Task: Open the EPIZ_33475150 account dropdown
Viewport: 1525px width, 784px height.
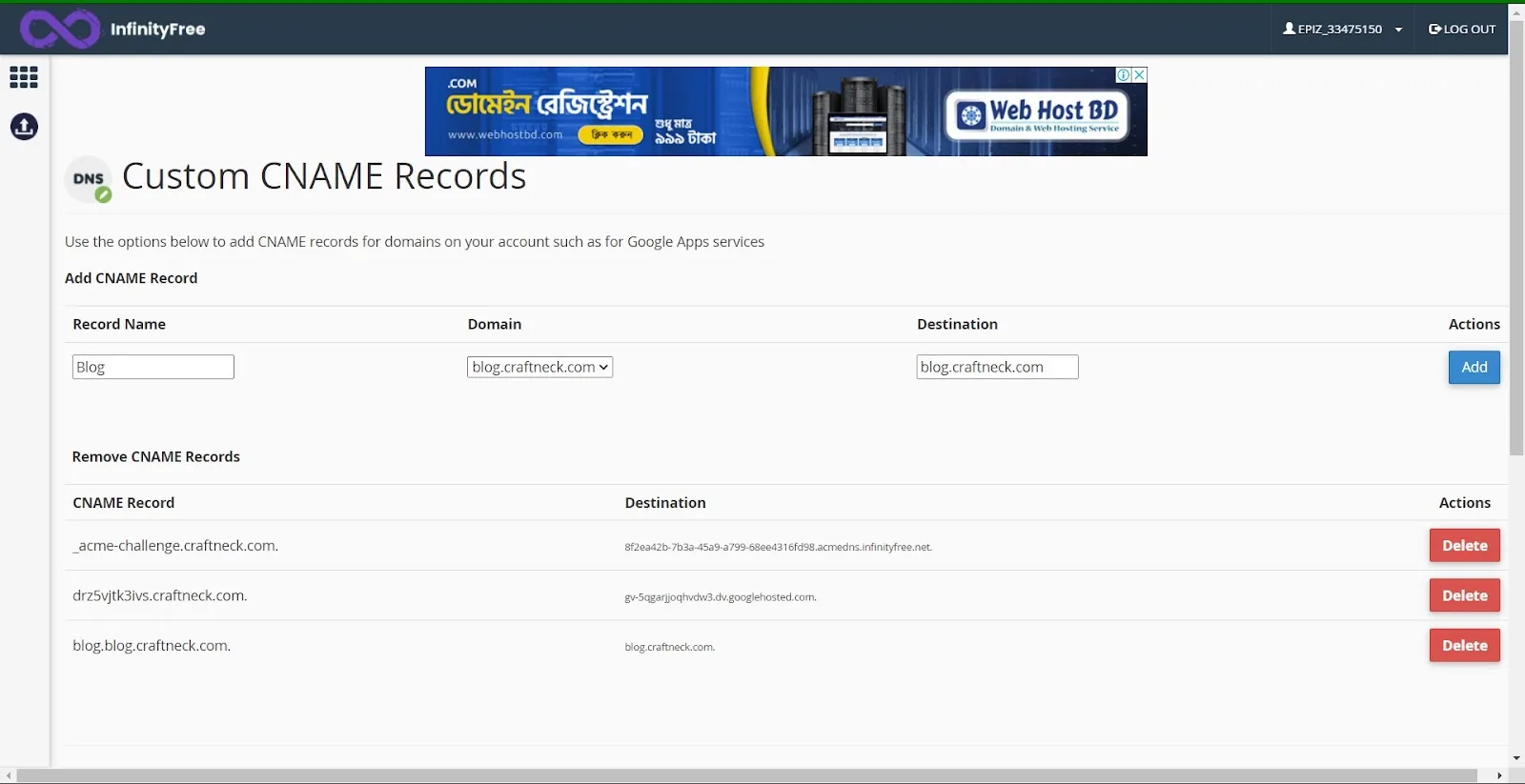Action: click(x=1342, y=29)
